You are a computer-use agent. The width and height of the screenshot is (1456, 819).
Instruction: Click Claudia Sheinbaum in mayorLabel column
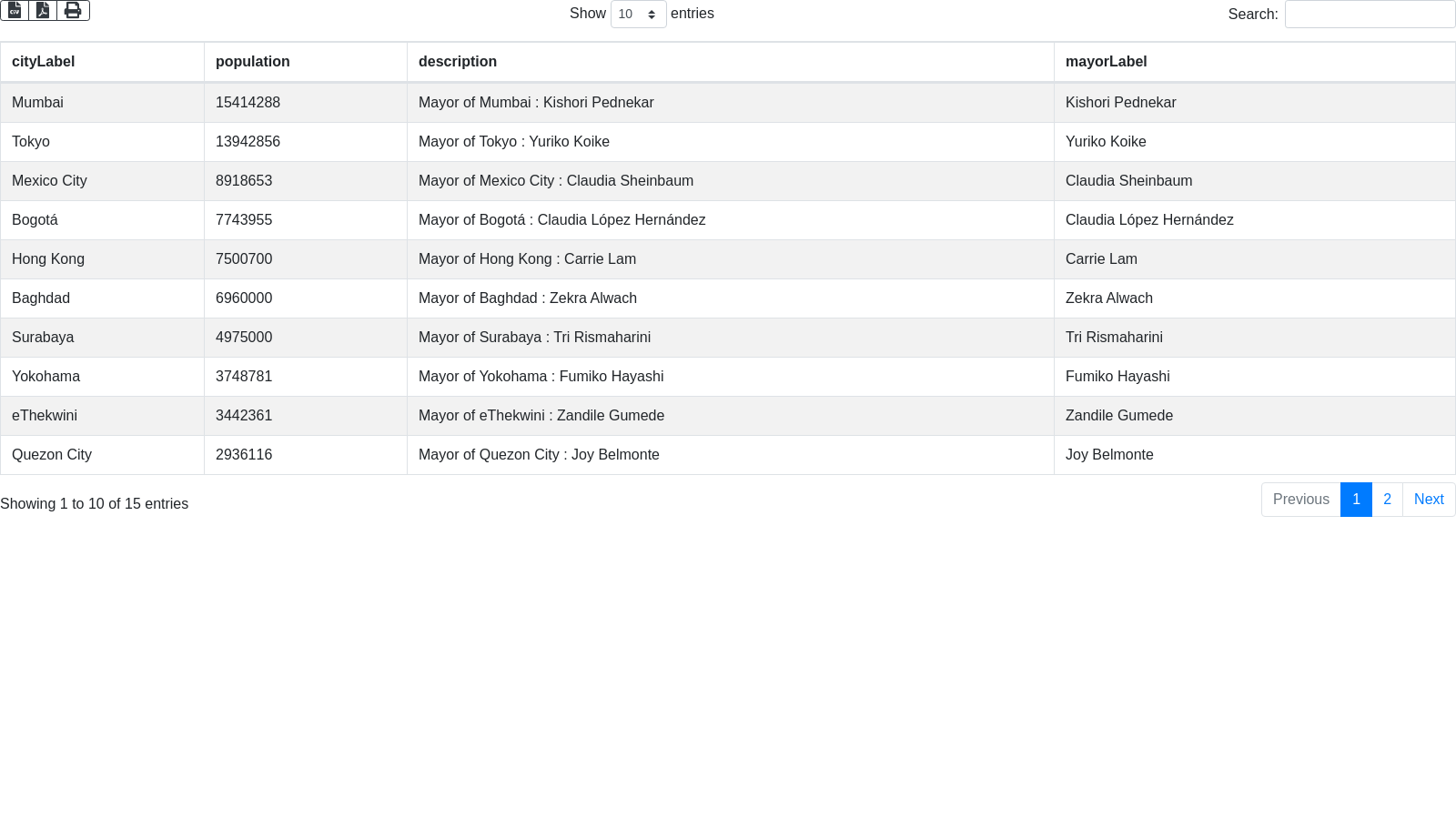coord(1128,181)
